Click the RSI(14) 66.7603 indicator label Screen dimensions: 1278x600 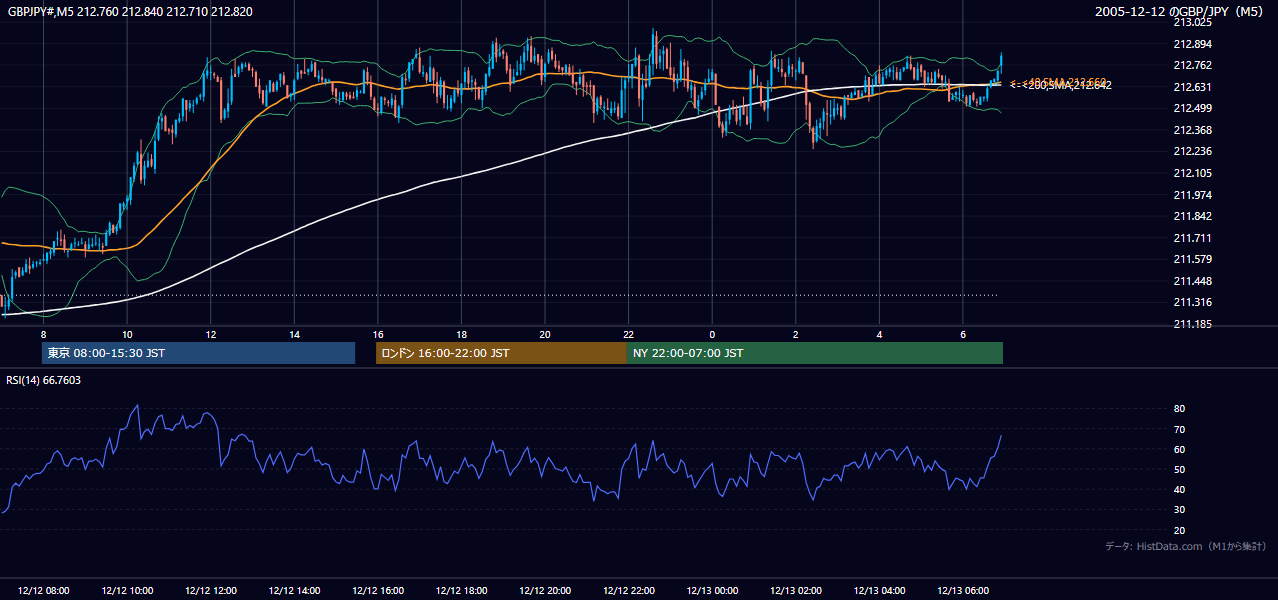tap(44, 380)
